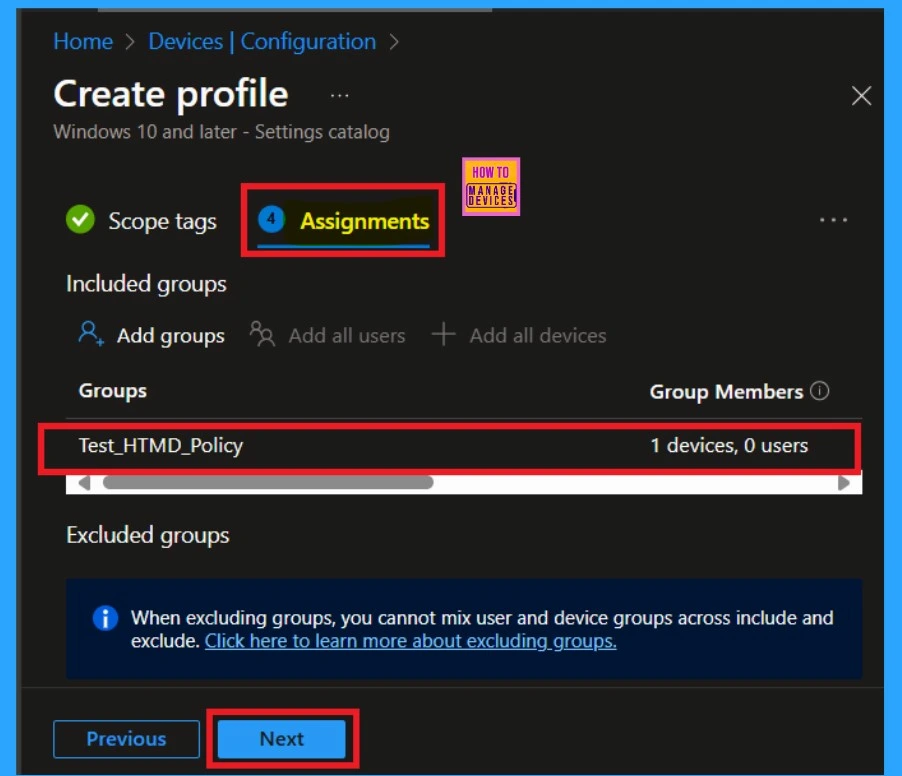Open Devices | Configuration breadcrumb
The image size is (902, 776).
point(262,41)
